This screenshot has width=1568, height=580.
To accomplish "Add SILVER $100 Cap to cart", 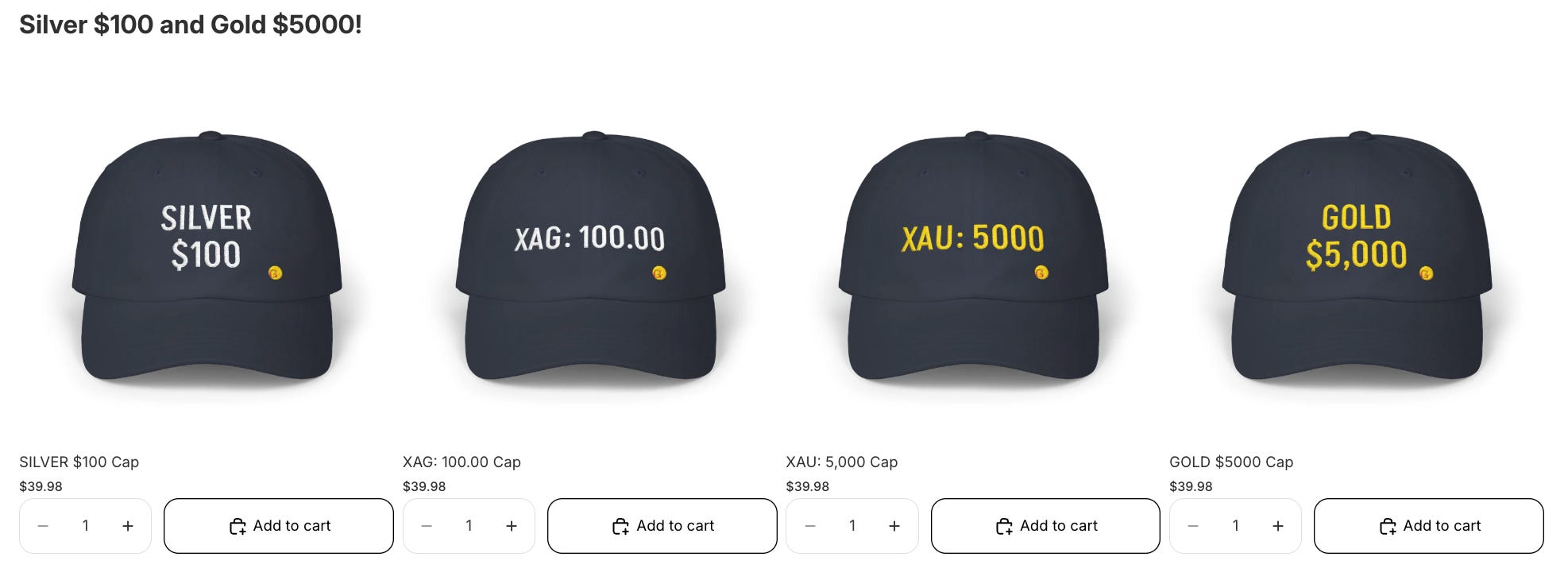I will 279,526.
